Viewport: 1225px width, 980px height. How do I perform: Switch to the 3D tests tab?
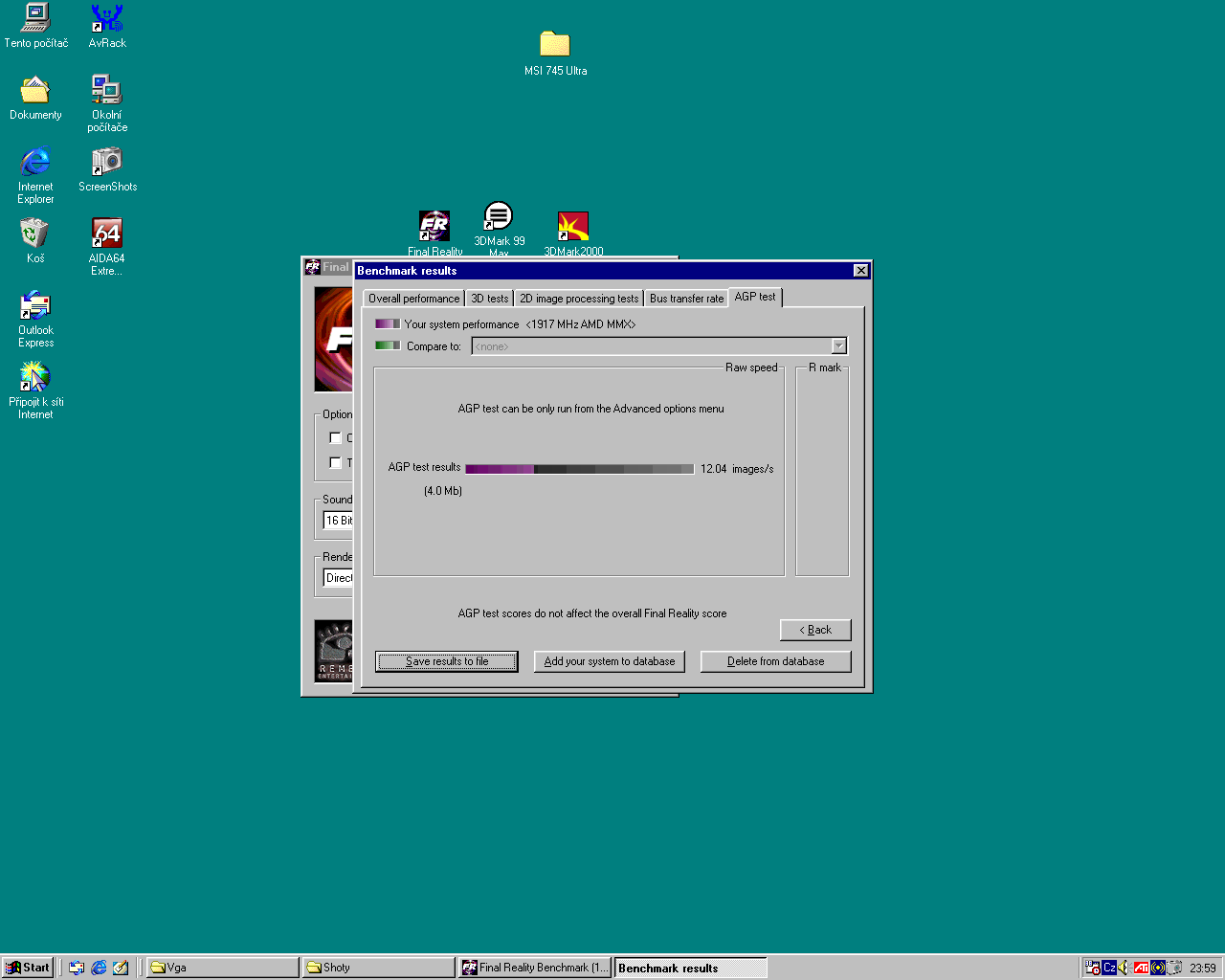tap(489, 299)
